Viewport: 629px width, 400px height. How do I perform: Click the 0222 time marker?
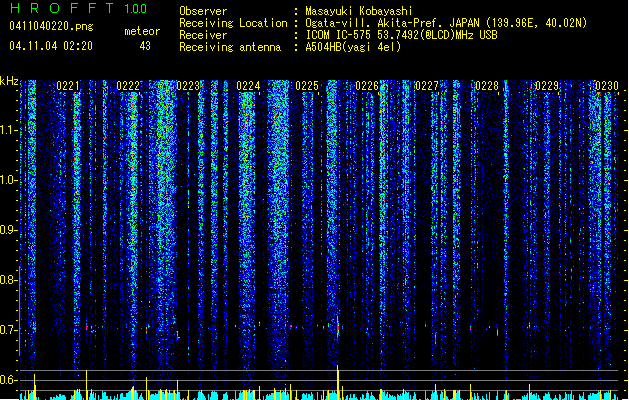click(x=128, y=86)
